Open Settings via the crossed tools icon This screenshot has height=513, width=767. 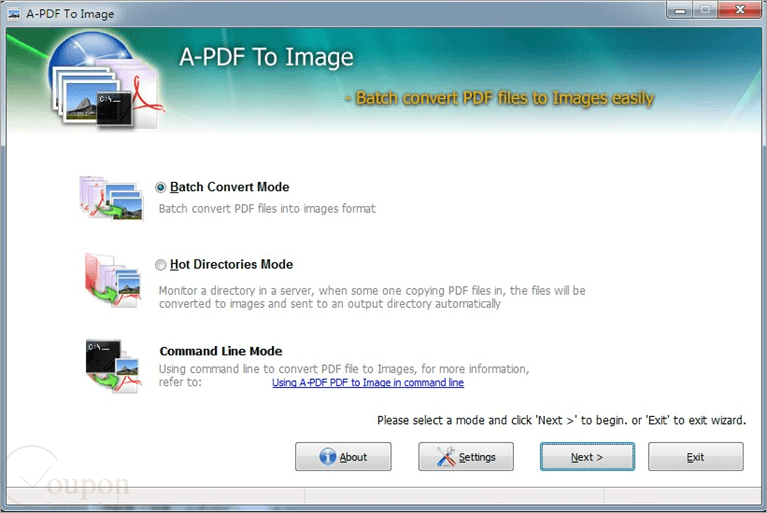coord(446,456)
